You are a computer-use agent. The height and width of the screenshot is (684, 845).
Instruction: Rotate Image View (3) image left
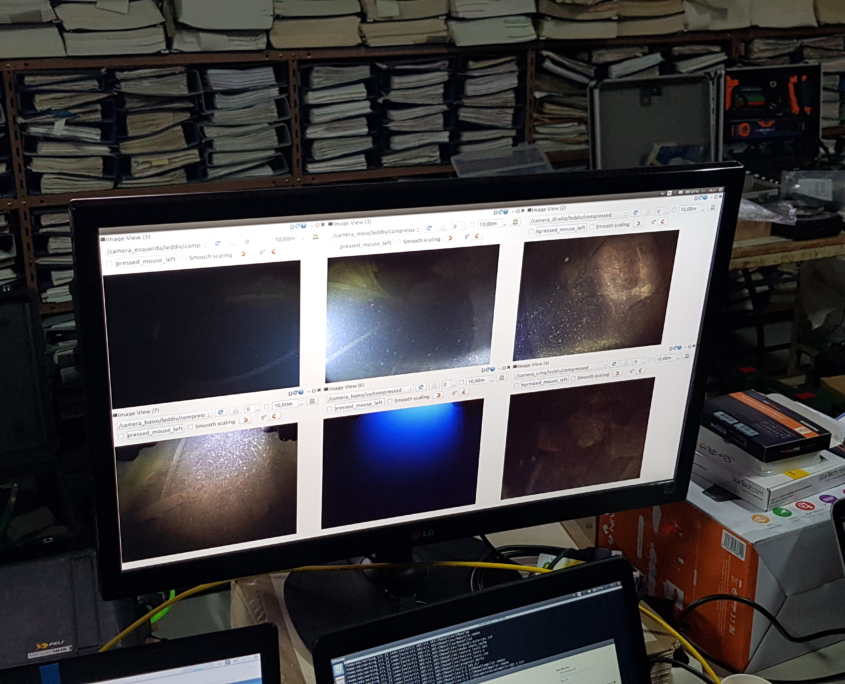pyautogui.click(x=450, y=239)
